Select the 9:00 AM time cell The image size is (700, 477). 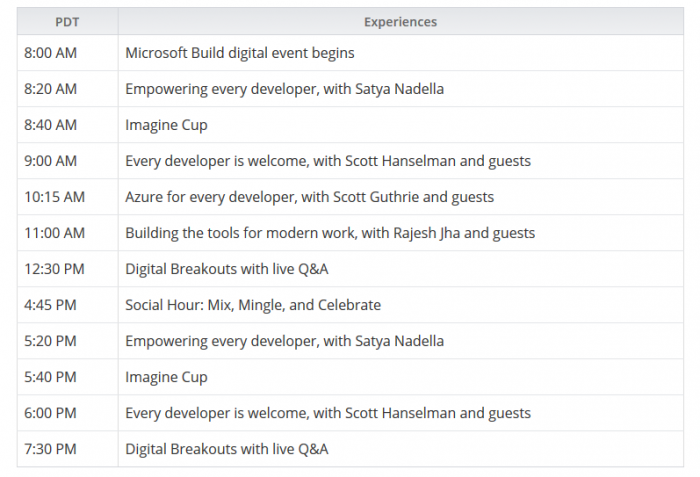point(50,161)
